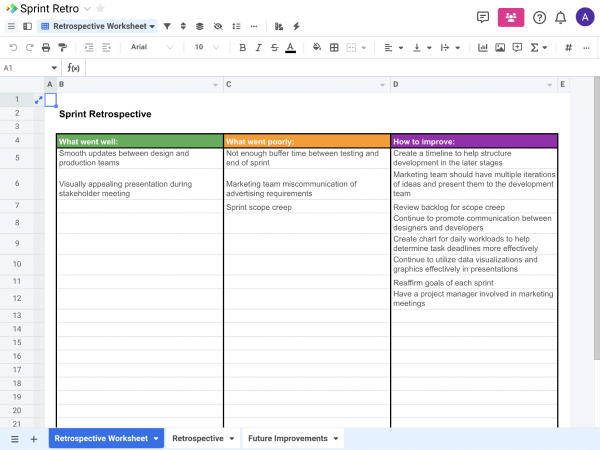This screenshot has height=450, width=600.
Task: Click the formula bar input field
Action: click(341, 68)
